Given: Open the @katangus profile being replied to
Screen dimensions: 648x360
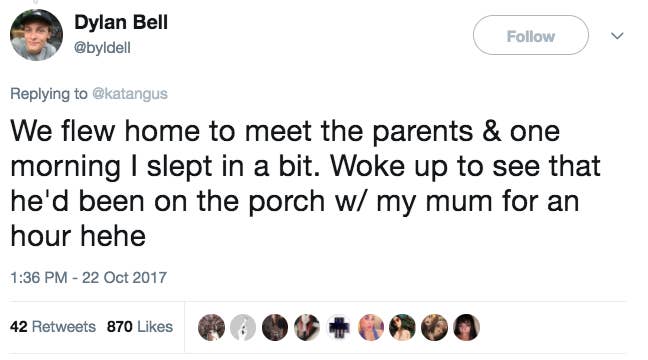Looking at the screenshot, I should [130, 93].
